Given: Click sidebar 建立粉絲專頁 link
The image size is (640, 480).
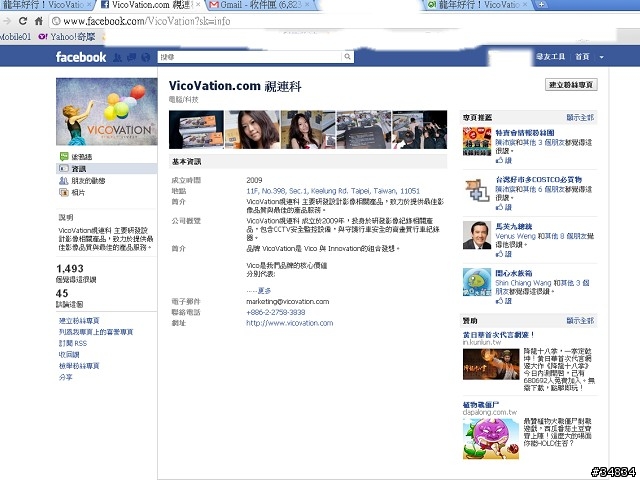Looking at the screenshot, I should 79,321.
